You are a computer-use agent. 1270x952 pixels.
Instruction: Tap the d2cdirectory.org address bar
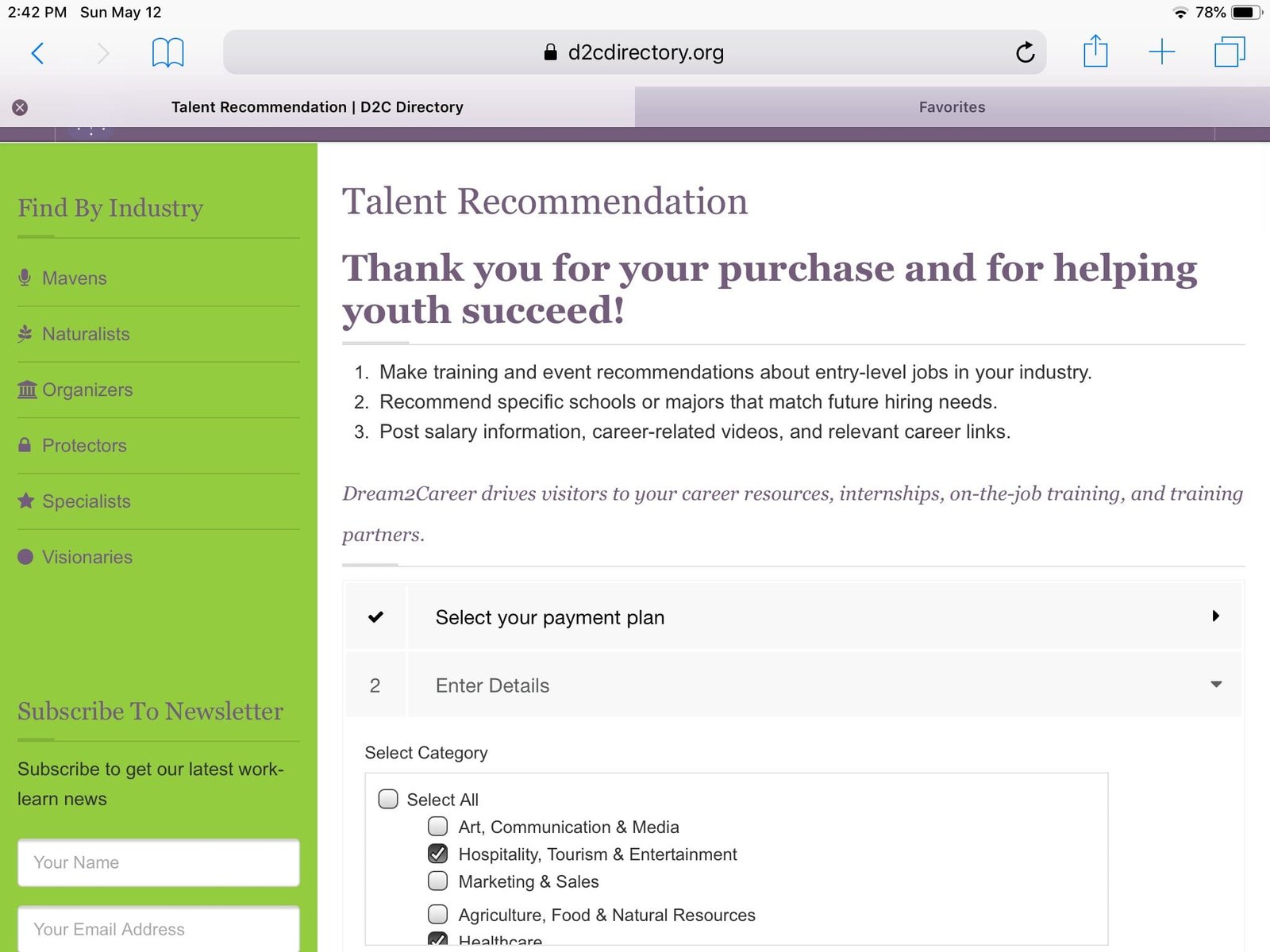pos(633,52)
